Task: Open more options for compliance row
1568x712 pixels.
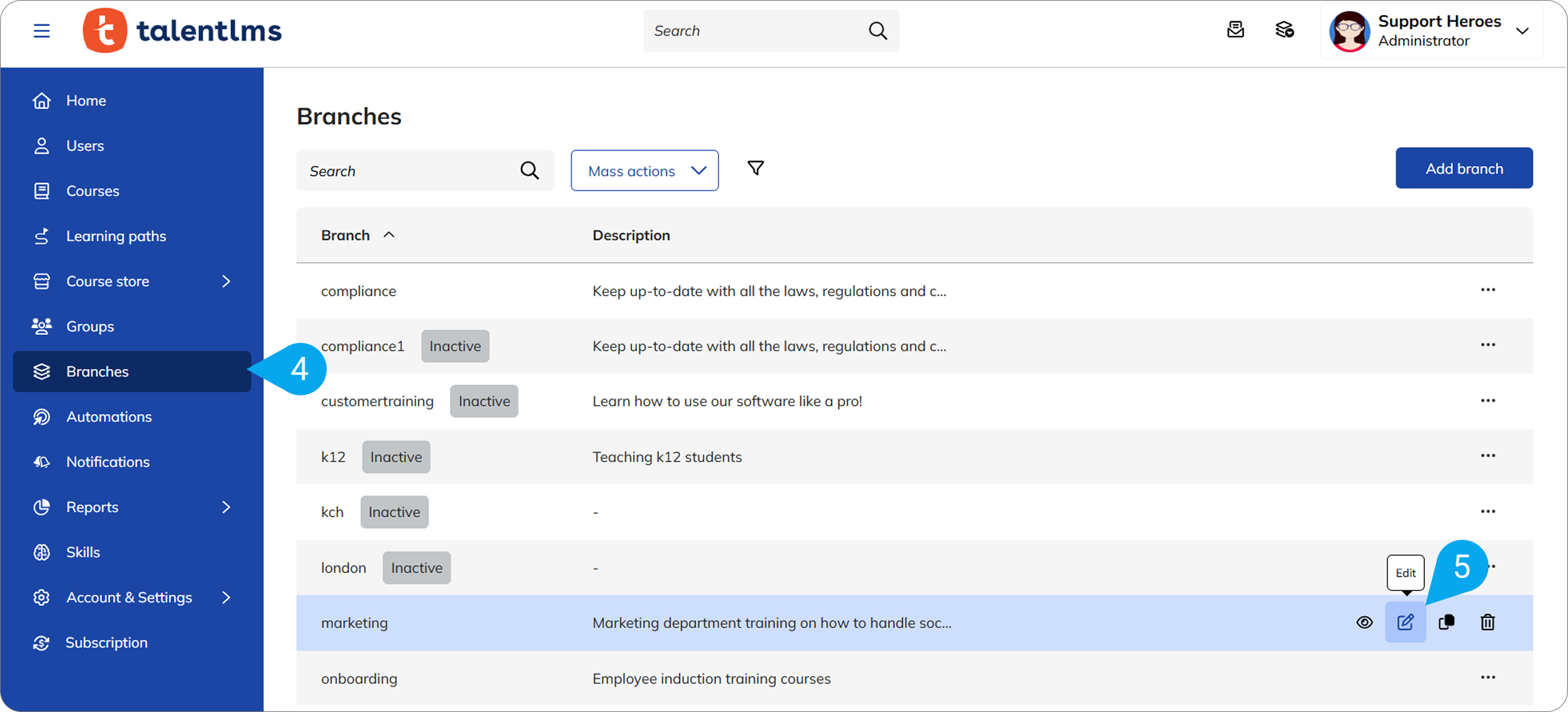Action: 1488,290
